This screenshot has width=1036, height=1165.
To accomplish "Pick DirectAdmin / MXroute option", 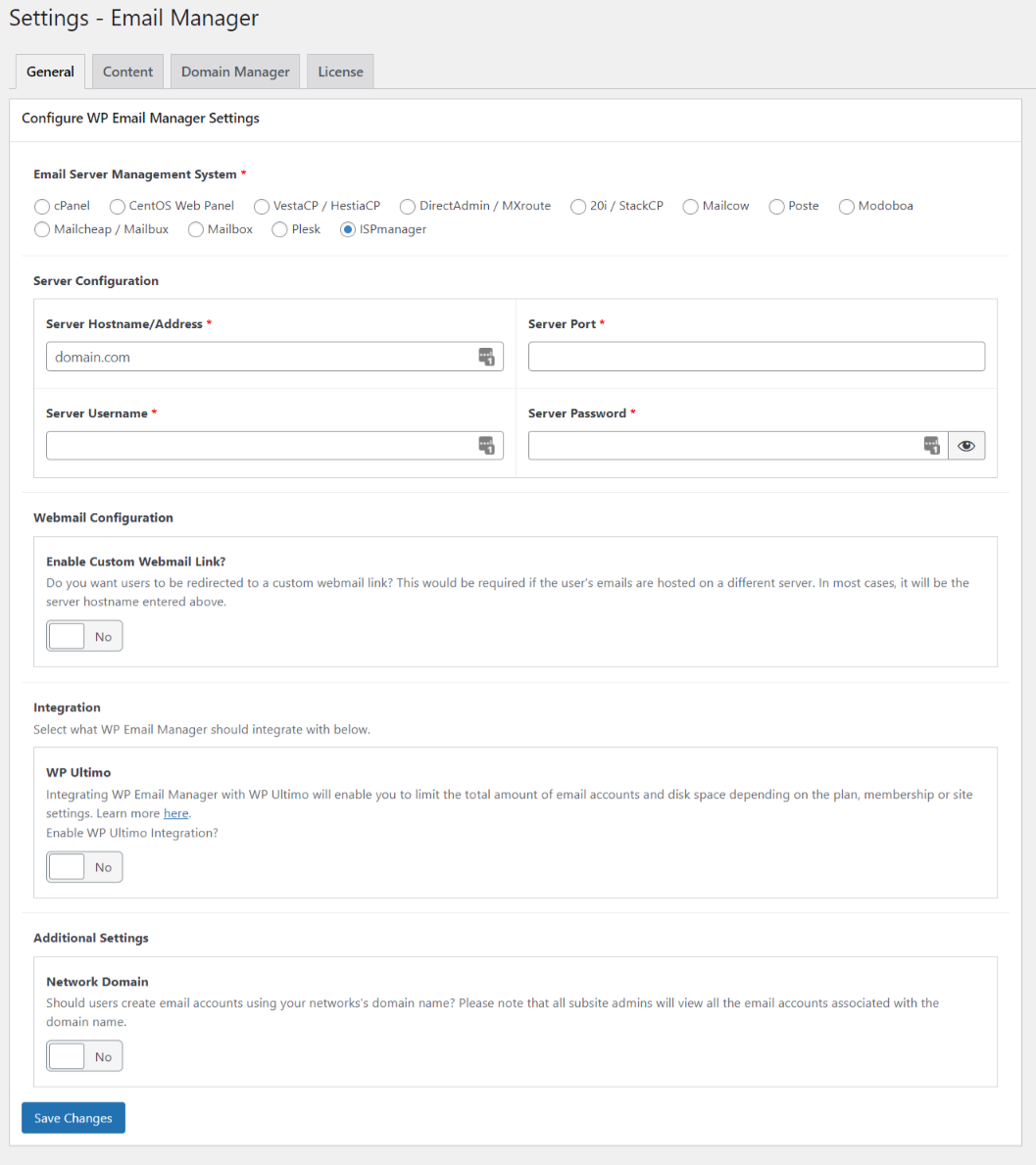I will point(408,207).
